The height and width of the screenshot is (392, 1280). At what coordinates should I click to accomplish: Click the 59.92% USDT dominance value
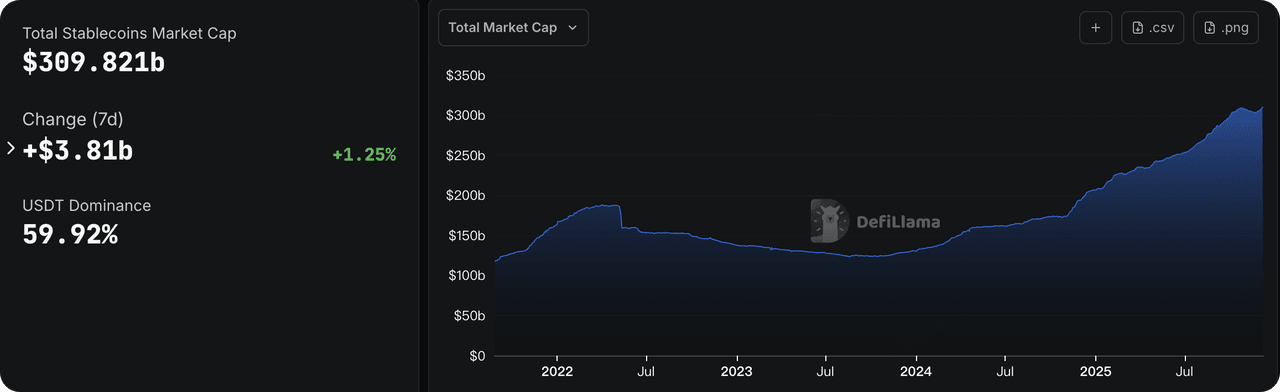[x=70, y=235]
